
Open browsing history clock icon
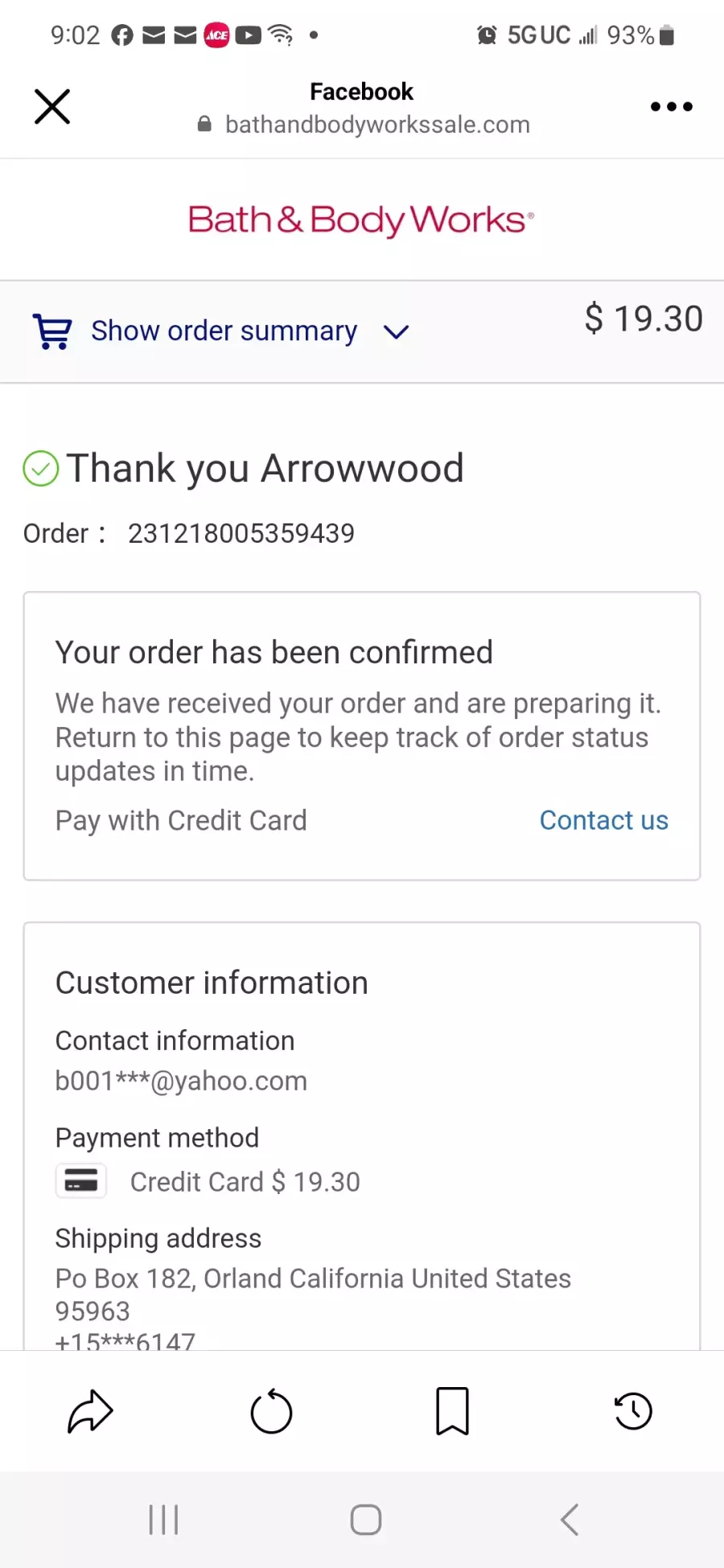(x=633, y=1411)
